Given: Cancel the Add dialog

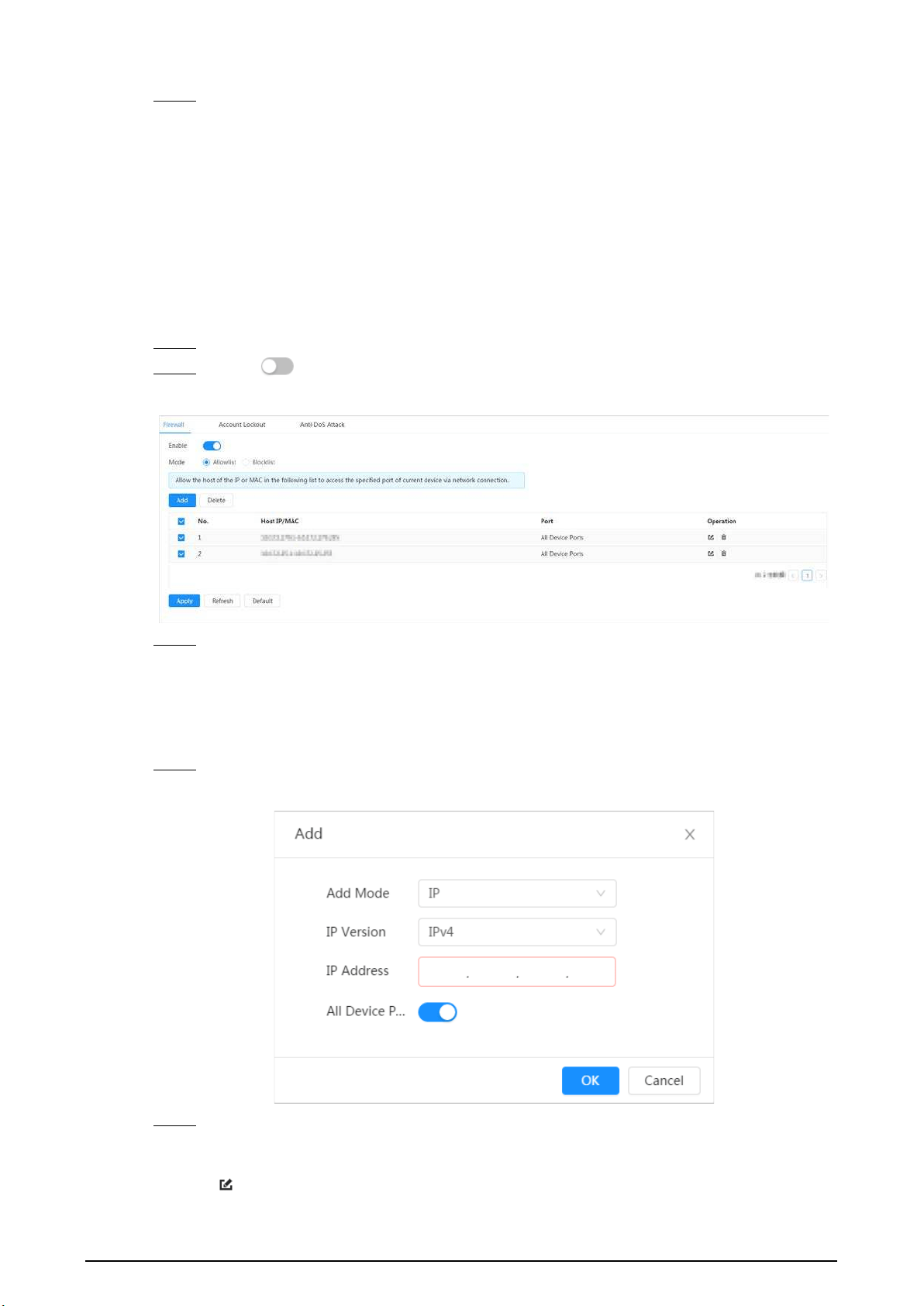Looking at the screenshot, I should pyautogui.click(x=664, y=1080).
